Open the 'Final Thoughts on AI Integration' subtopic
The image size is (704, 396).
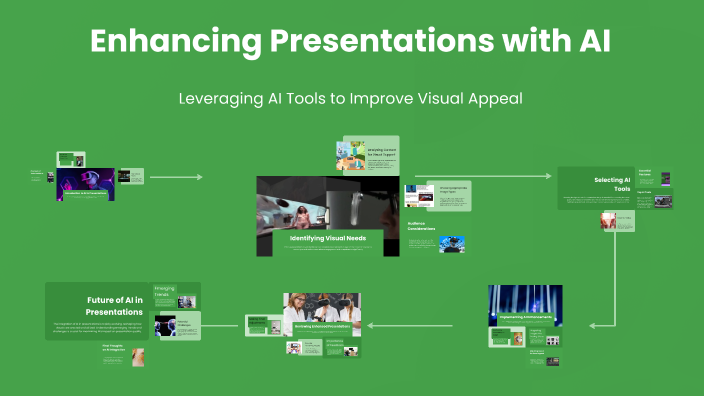(122, 356)
